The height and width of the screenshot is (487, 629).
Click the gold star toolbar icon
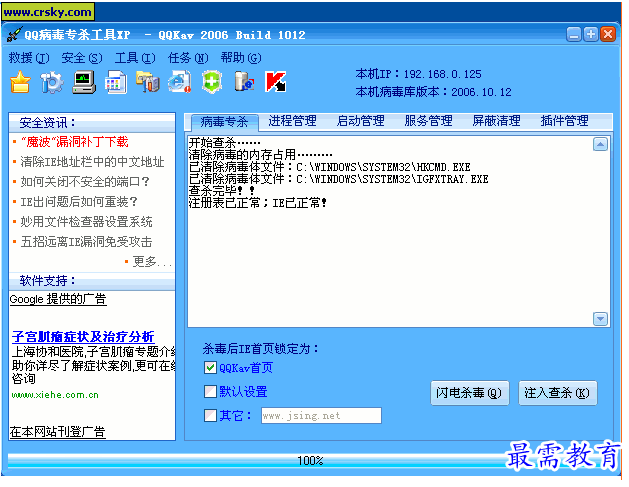coord(20,82)
